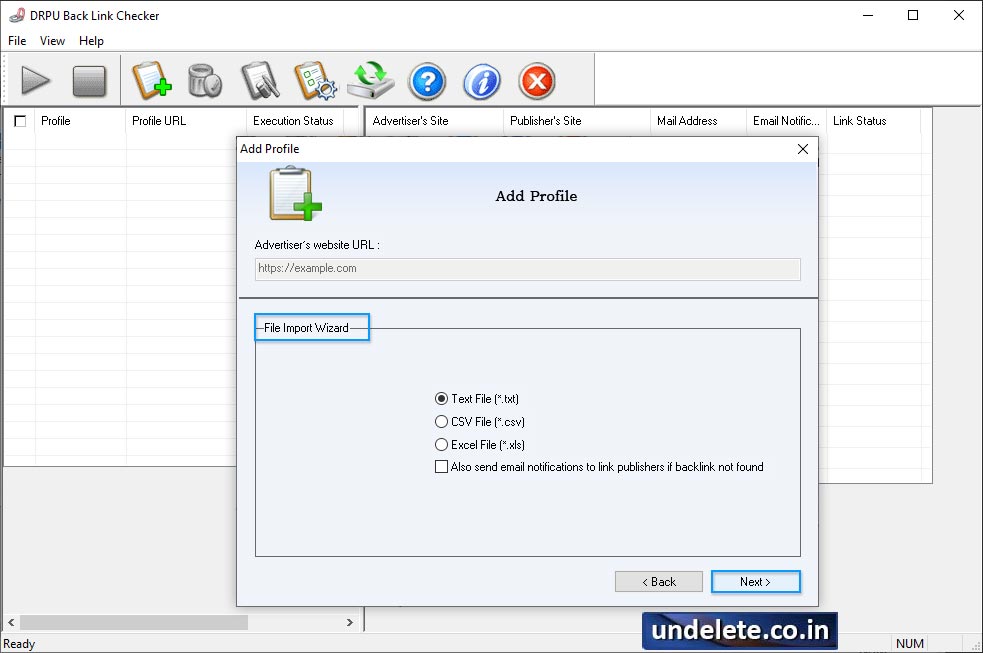Click the Next button

pos(755,581)
